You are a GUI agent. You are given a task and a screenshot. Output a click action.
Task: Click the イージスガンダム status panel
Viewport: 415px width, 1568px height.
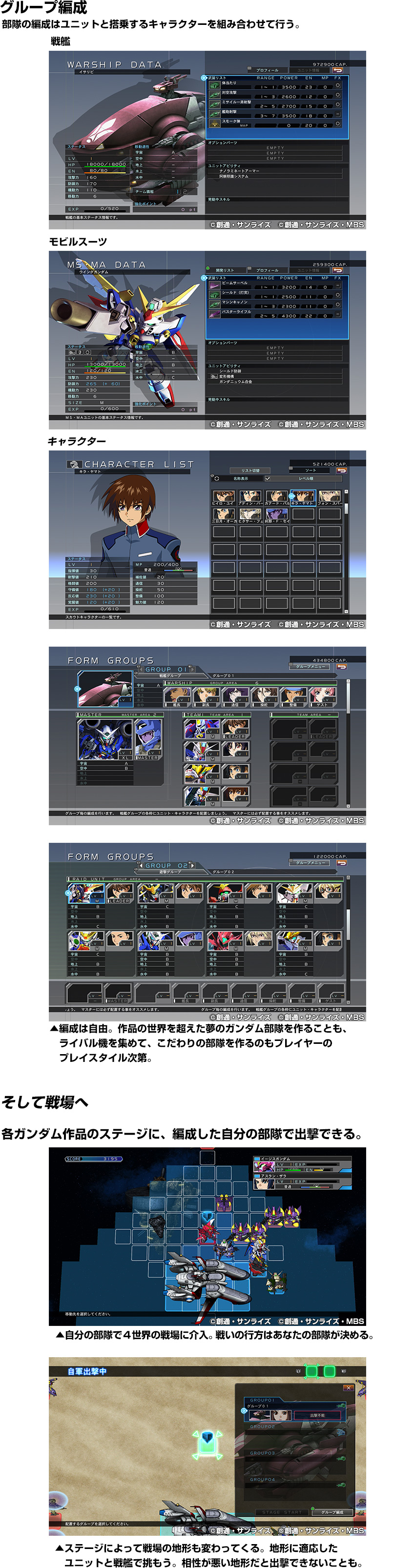(302, 1164)
